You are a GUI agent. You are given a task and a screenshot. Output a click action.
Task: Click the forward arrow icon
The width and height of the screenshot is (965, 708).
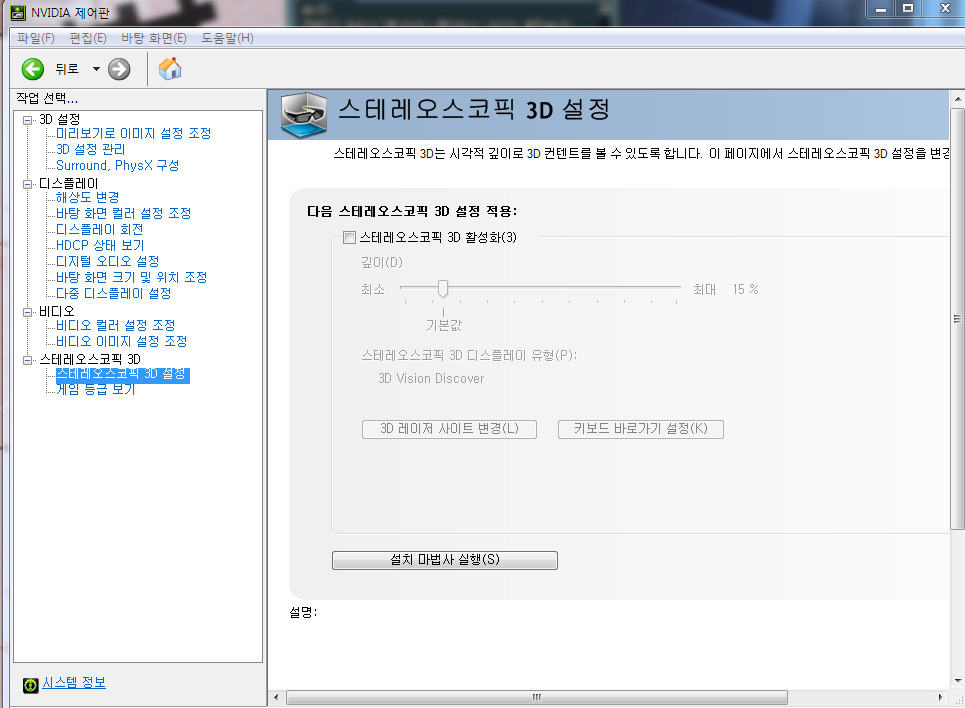pos(119,69)
